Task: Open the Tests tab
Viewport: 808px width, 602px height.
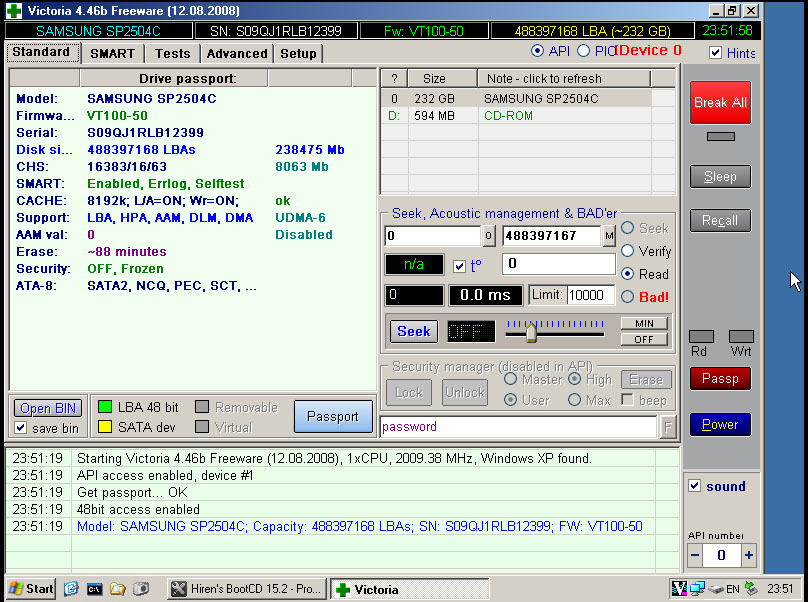Action: (x=173, y=54)
